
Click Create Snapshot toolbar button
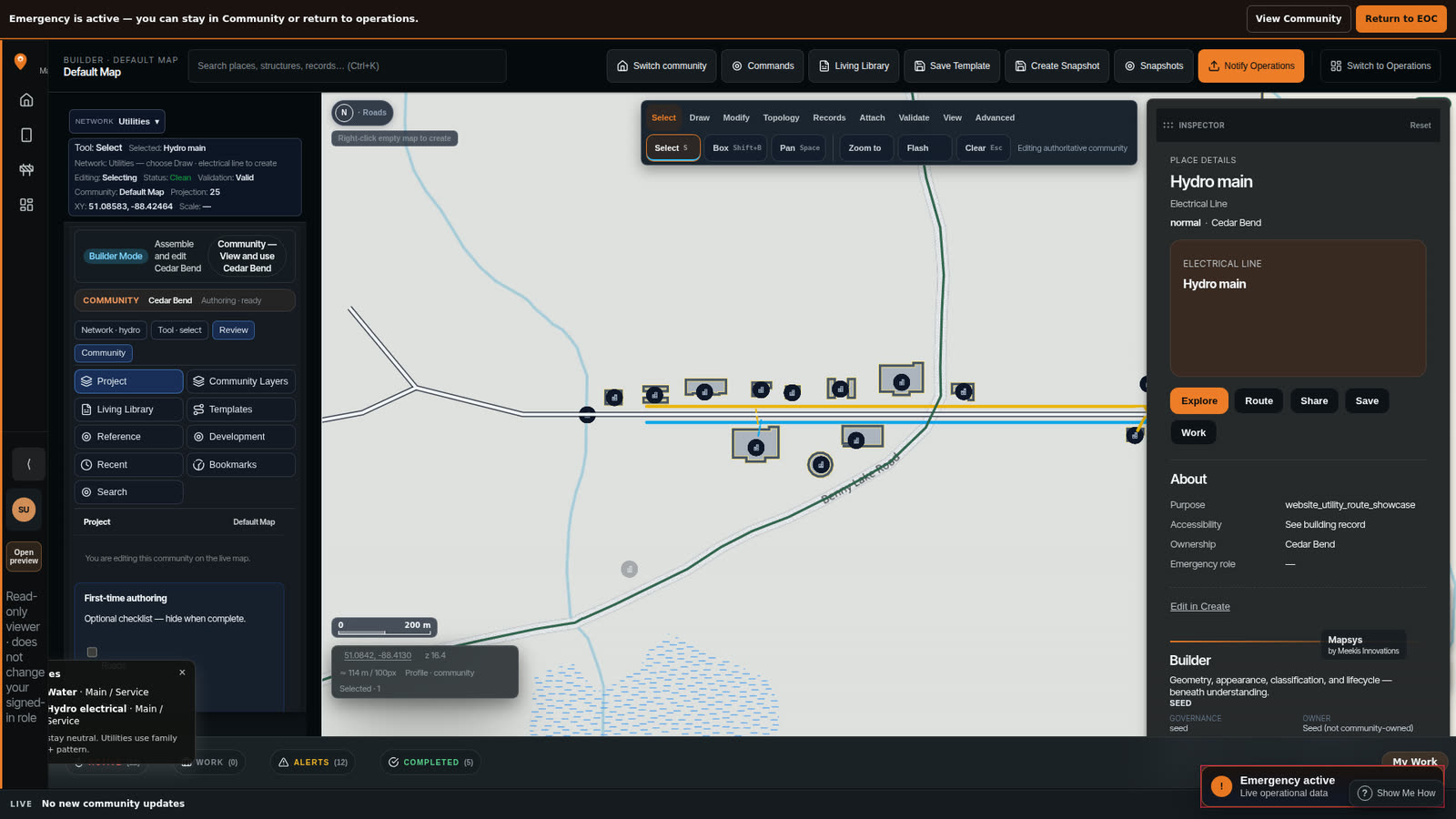1057,66
